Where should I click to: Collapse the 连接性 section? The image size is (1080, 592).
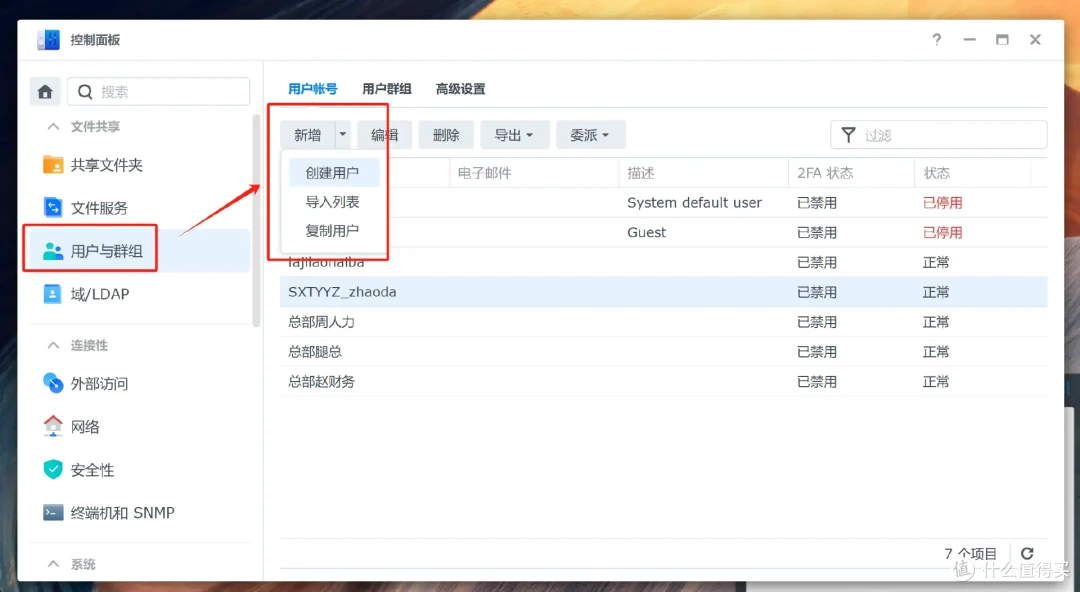click(x=53, y=345)
